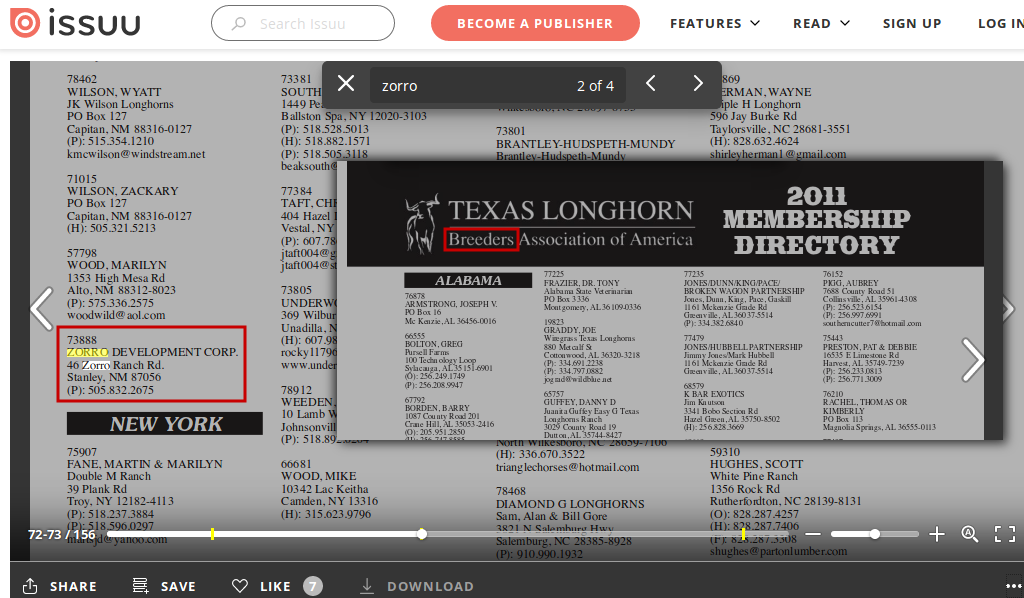Go to previous search result
Image resolution: width=1024 pixels, height=598 pixels.
tap(650, 84)
